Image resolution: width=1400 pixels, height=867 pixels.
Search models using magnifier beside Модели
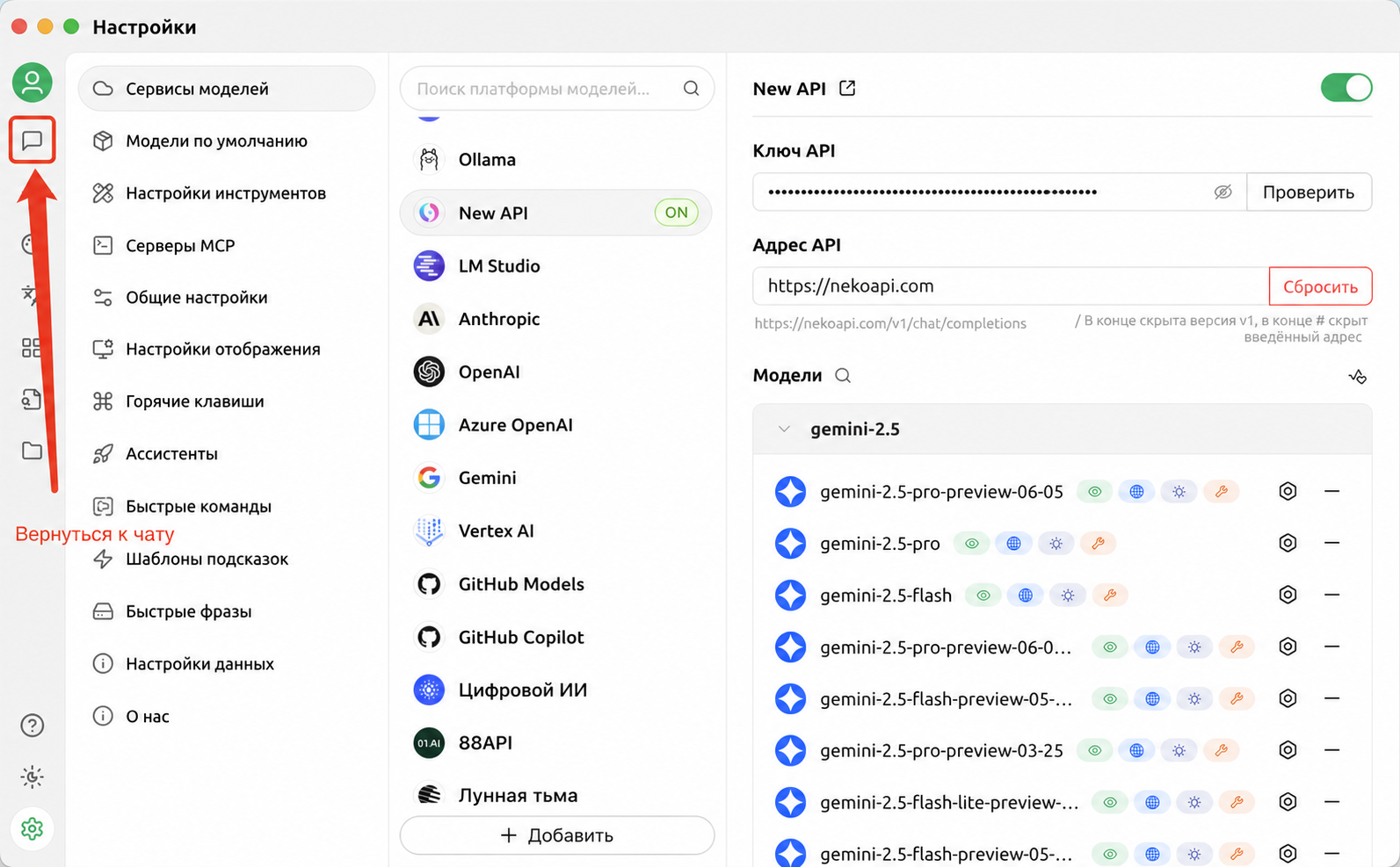click(843, 376)
